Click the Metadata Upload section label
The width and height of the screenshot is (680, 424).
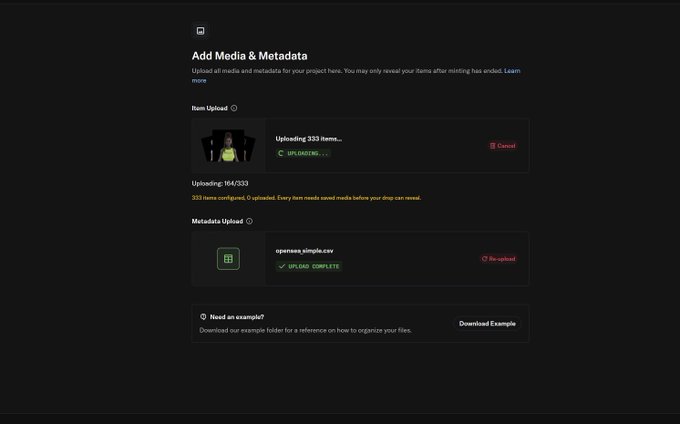[217, 221]
